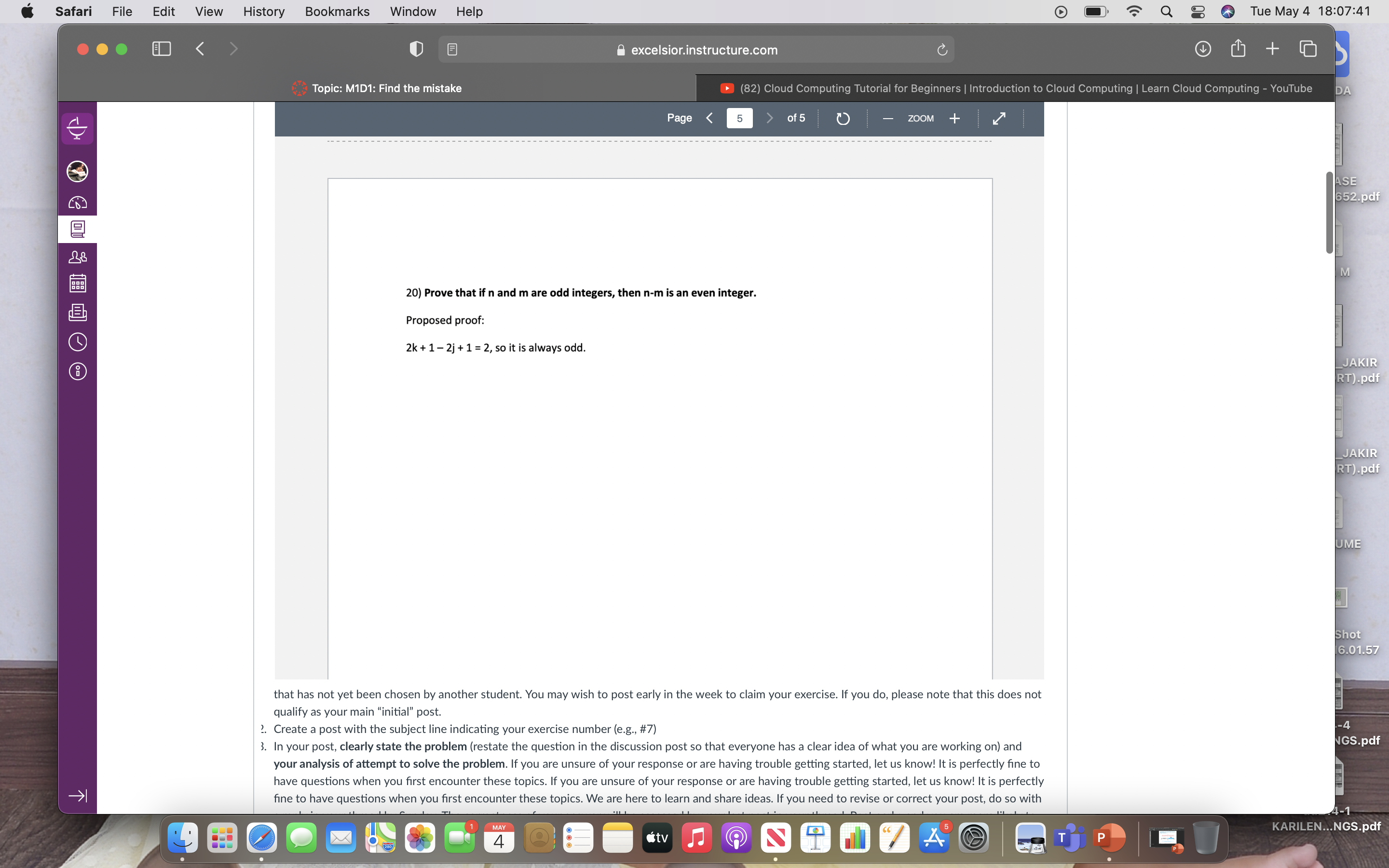
Task: Expand the collapsed Canvas navigation arrow
Action: click(x=78, y=795)
